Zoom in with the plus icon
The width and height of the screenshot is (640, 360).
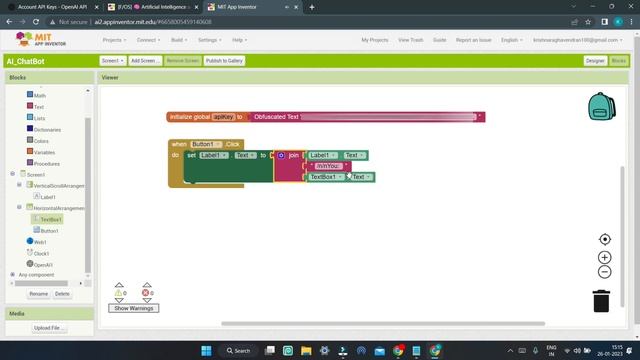604,258
